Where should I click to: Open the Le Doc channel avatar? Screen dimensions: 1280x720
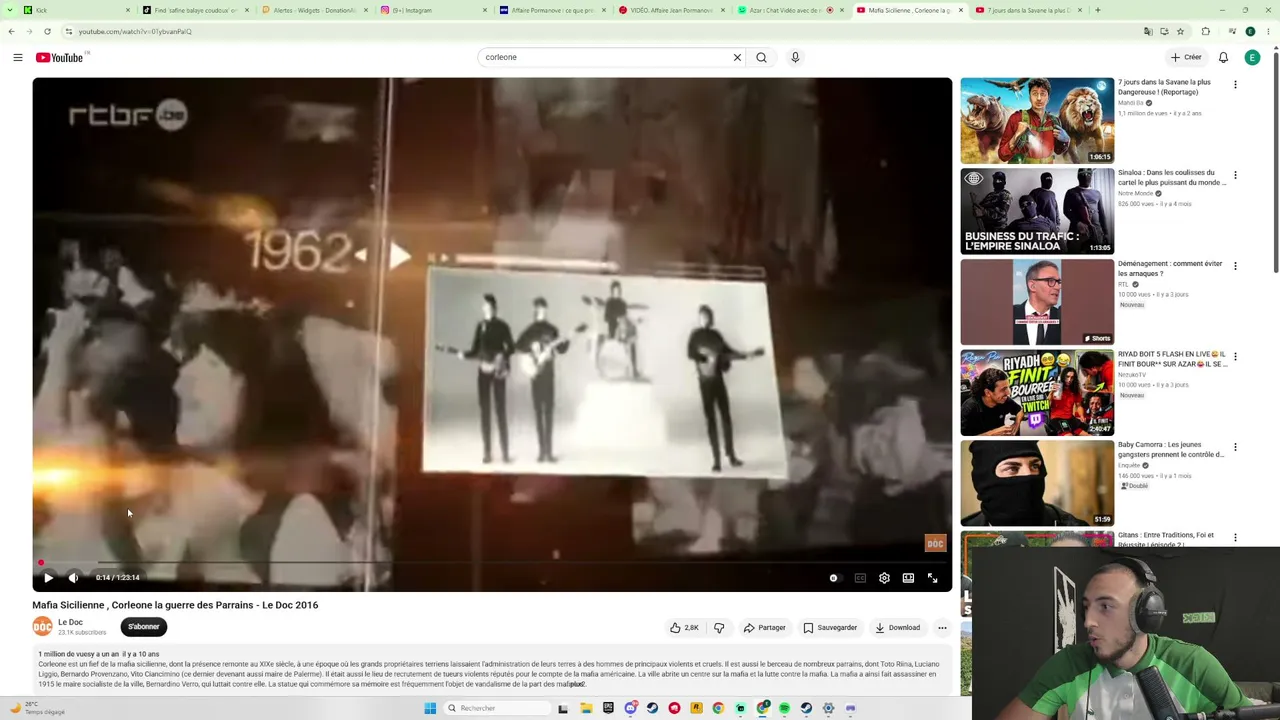pyautogui.click(x=42, y=627)
